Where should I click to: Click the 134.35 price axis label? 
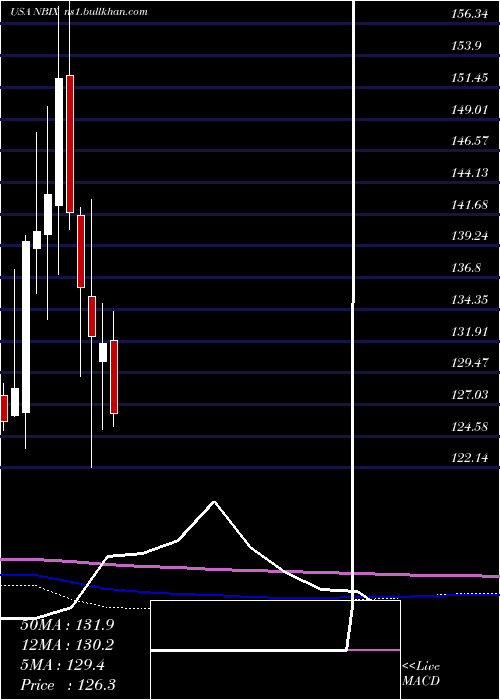(469, 300)
